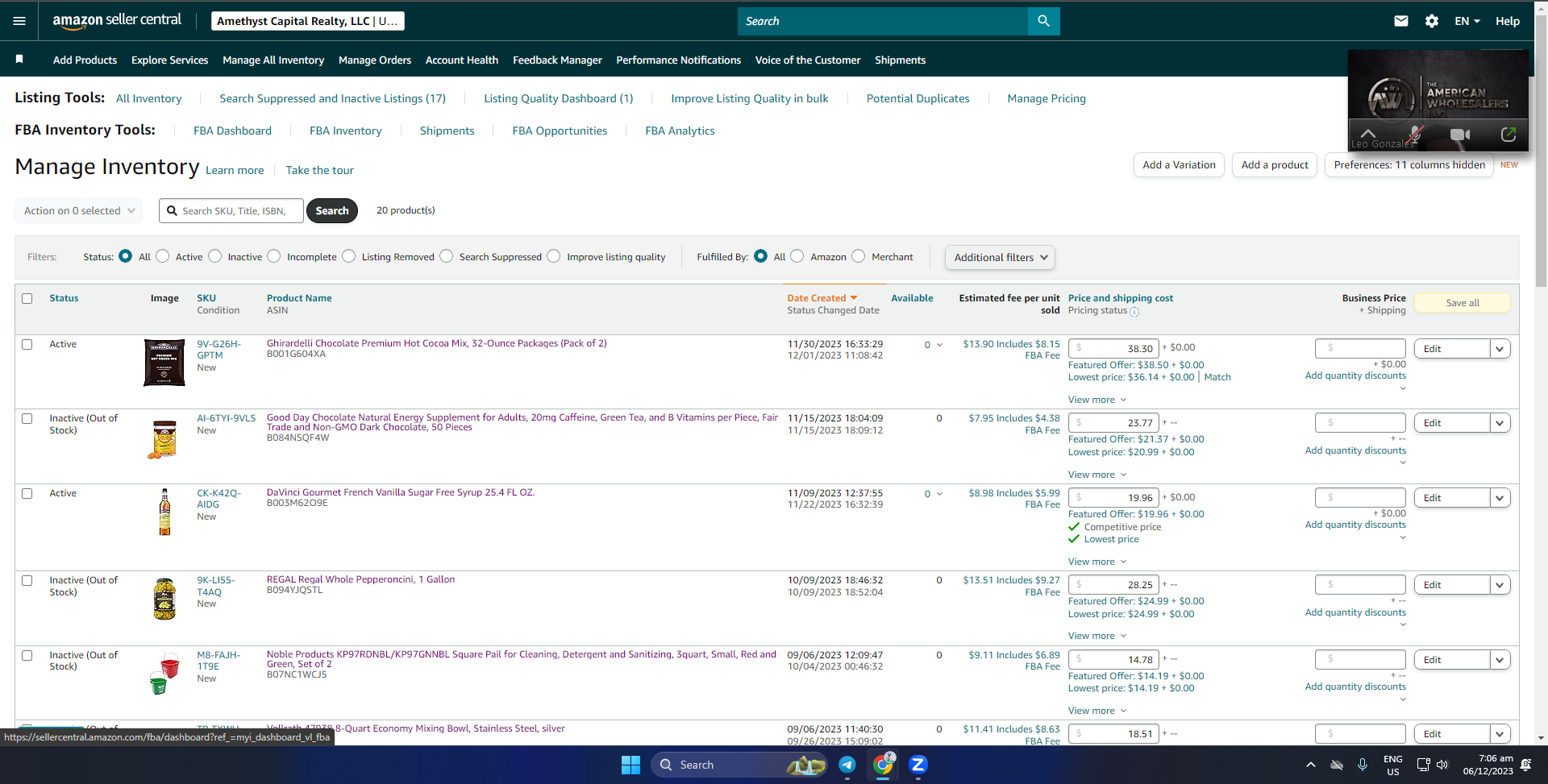Switch to Chrome in the taskbar
Image resolution: width=1548 pixels, height=784 pixels.
click(x=883, y=765)
